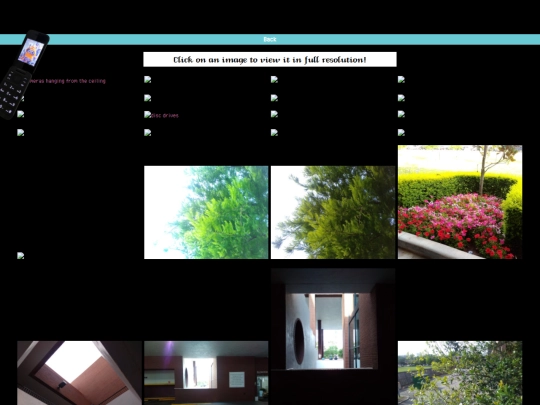Open the brick corridor with round window photo
540x405 pixels.
click(x=333, y=336)
